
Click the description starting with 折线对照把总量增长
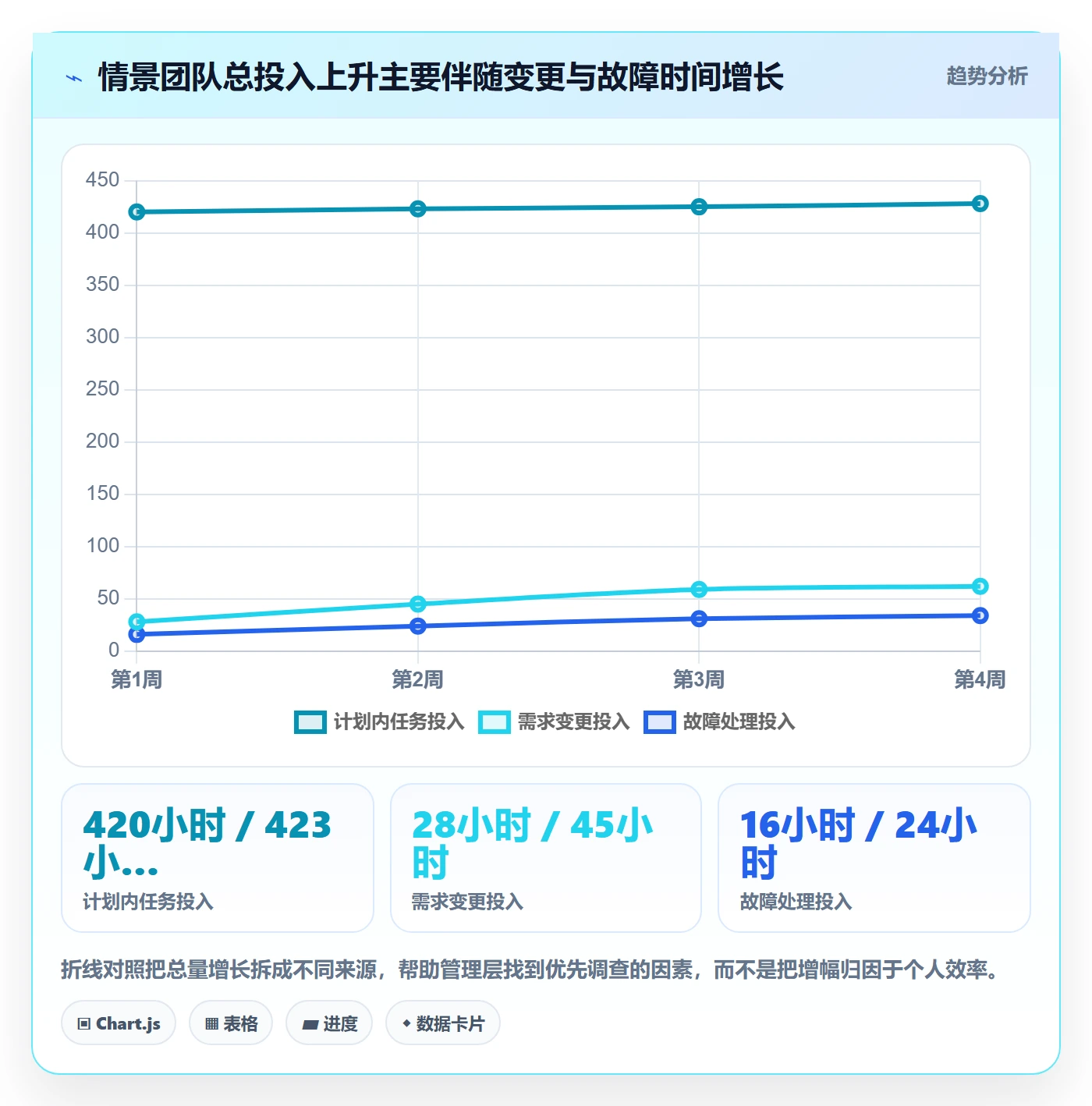(532, 970)
